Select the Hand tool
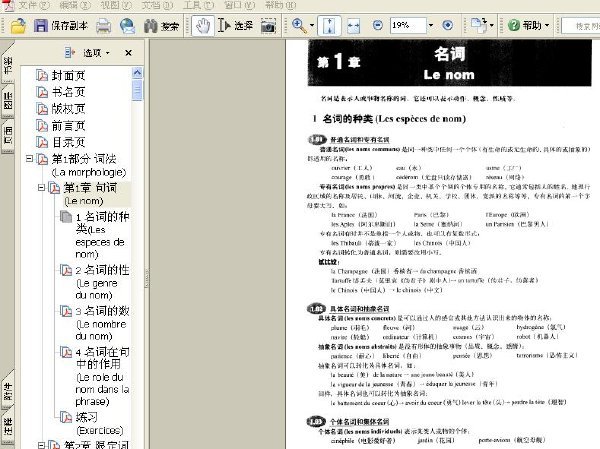This screenshot has height=449, width=600. pyautogui.click(x=203, y=26)
